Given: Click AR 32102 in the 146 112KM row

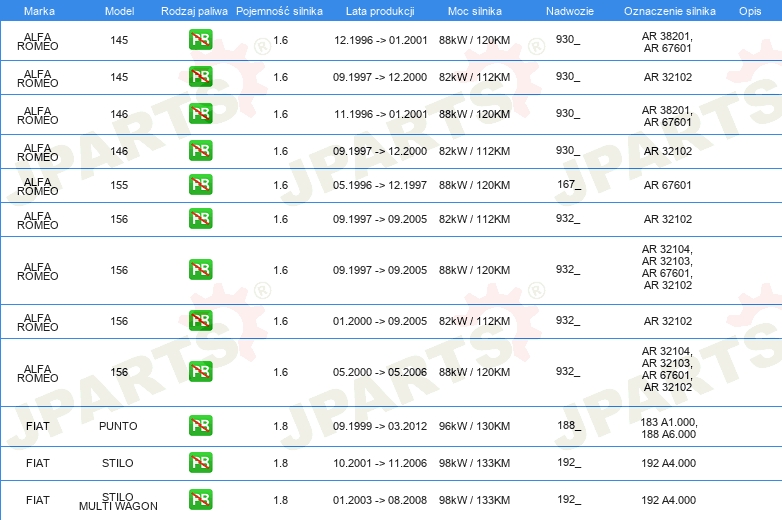Looking at the screenshot, I should point(667,151).
